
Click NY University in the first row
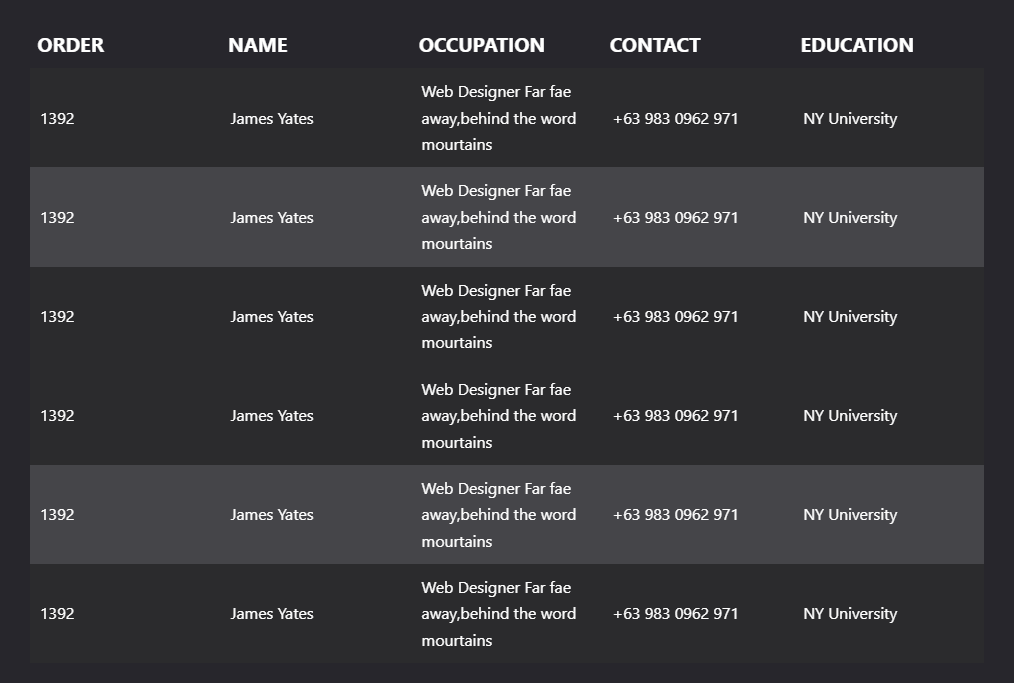tap(849, 118)
